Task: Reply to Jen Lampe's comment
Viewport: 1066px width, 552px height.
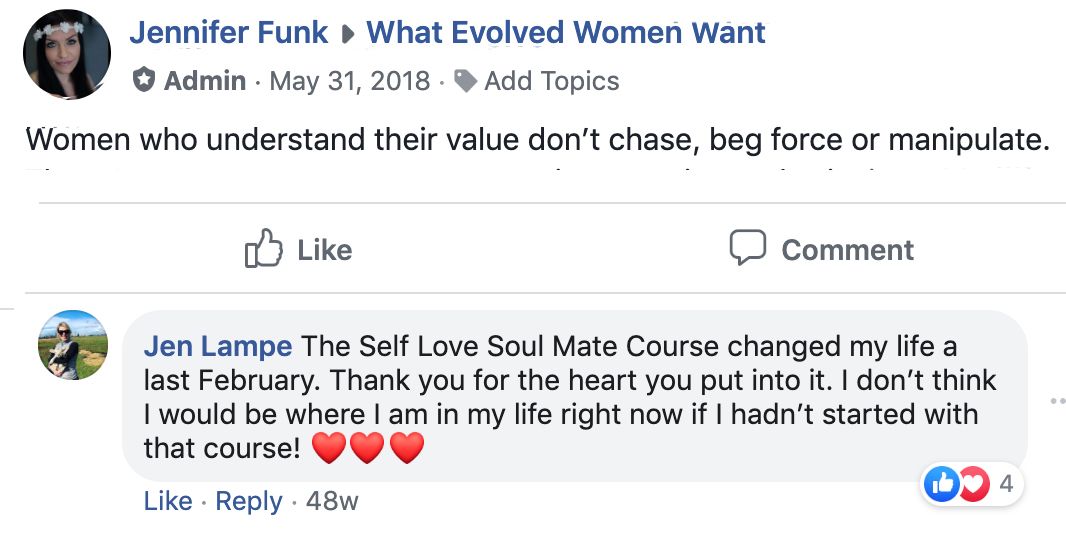Action: tap(249, 501)
